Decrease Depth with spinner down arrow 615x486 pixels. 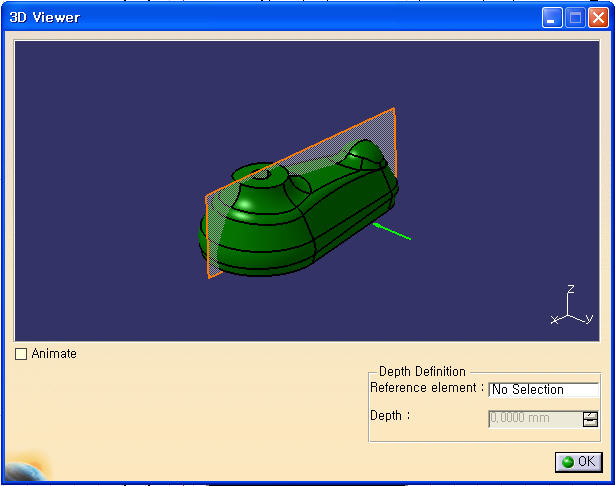click(x=591, y=424)
